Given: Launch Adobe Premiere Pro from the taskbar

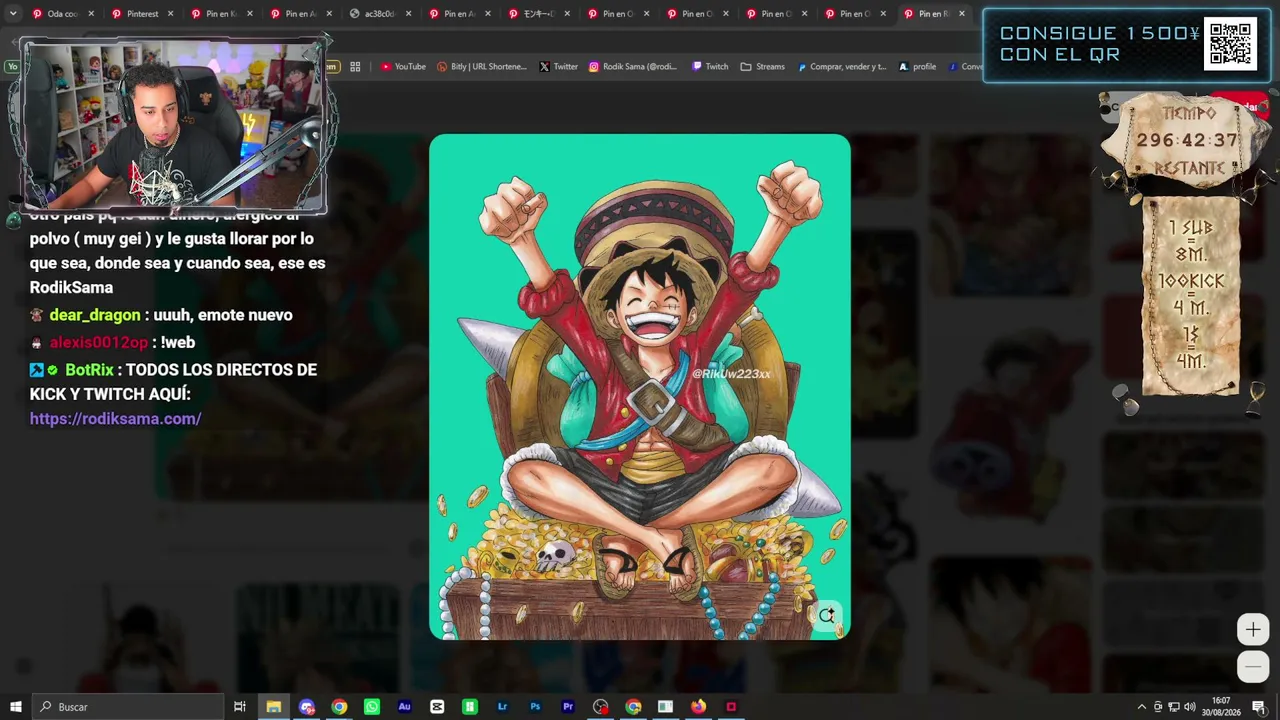Looking at the screenshot, I should tap(568, 707).
